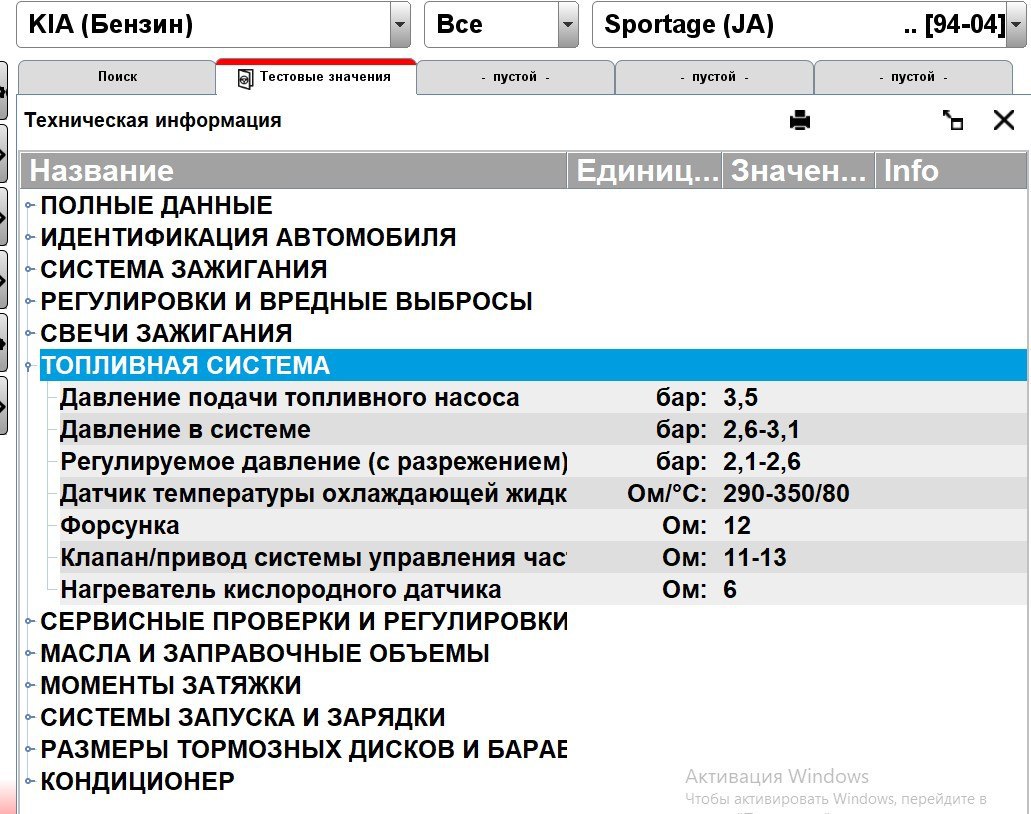The height and width of the screenshot is (814, 1031).
Task: Select the Форсунка row
Action: 542,525
